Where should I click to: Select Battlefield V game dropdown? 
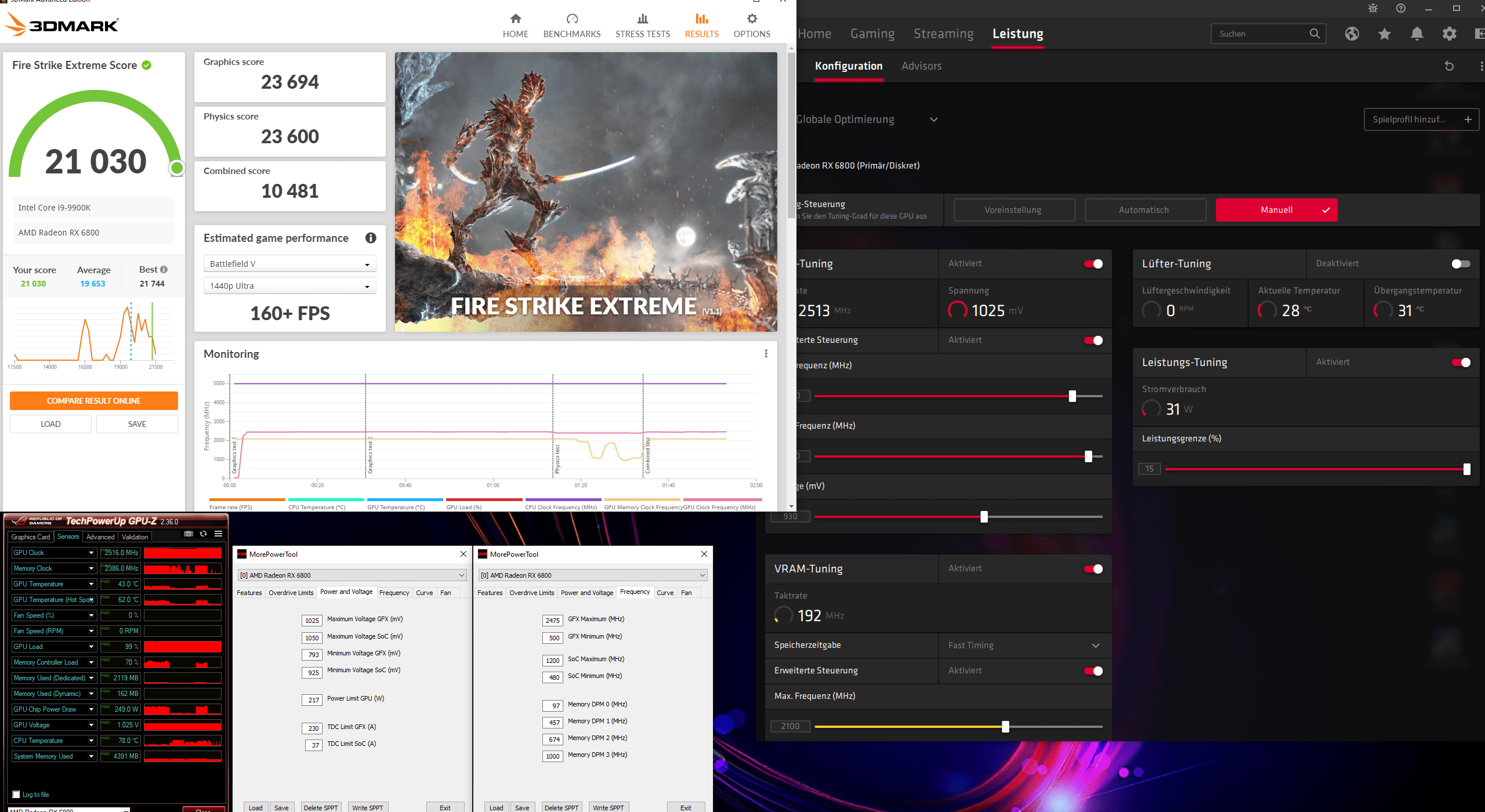click(290, 263)
